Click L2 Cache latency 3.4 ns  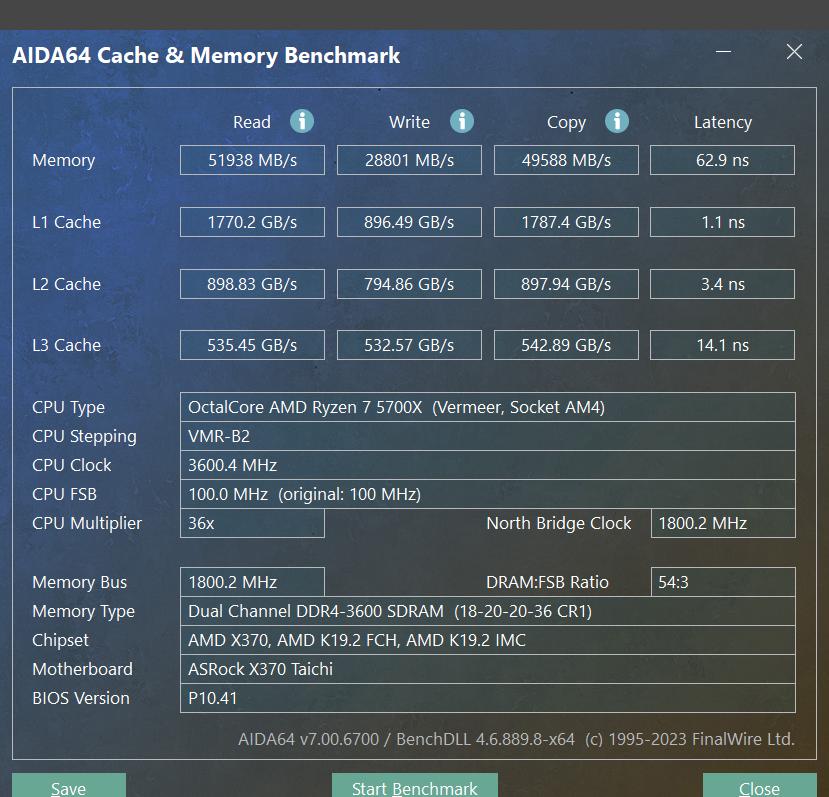click(x=722, y=284)
